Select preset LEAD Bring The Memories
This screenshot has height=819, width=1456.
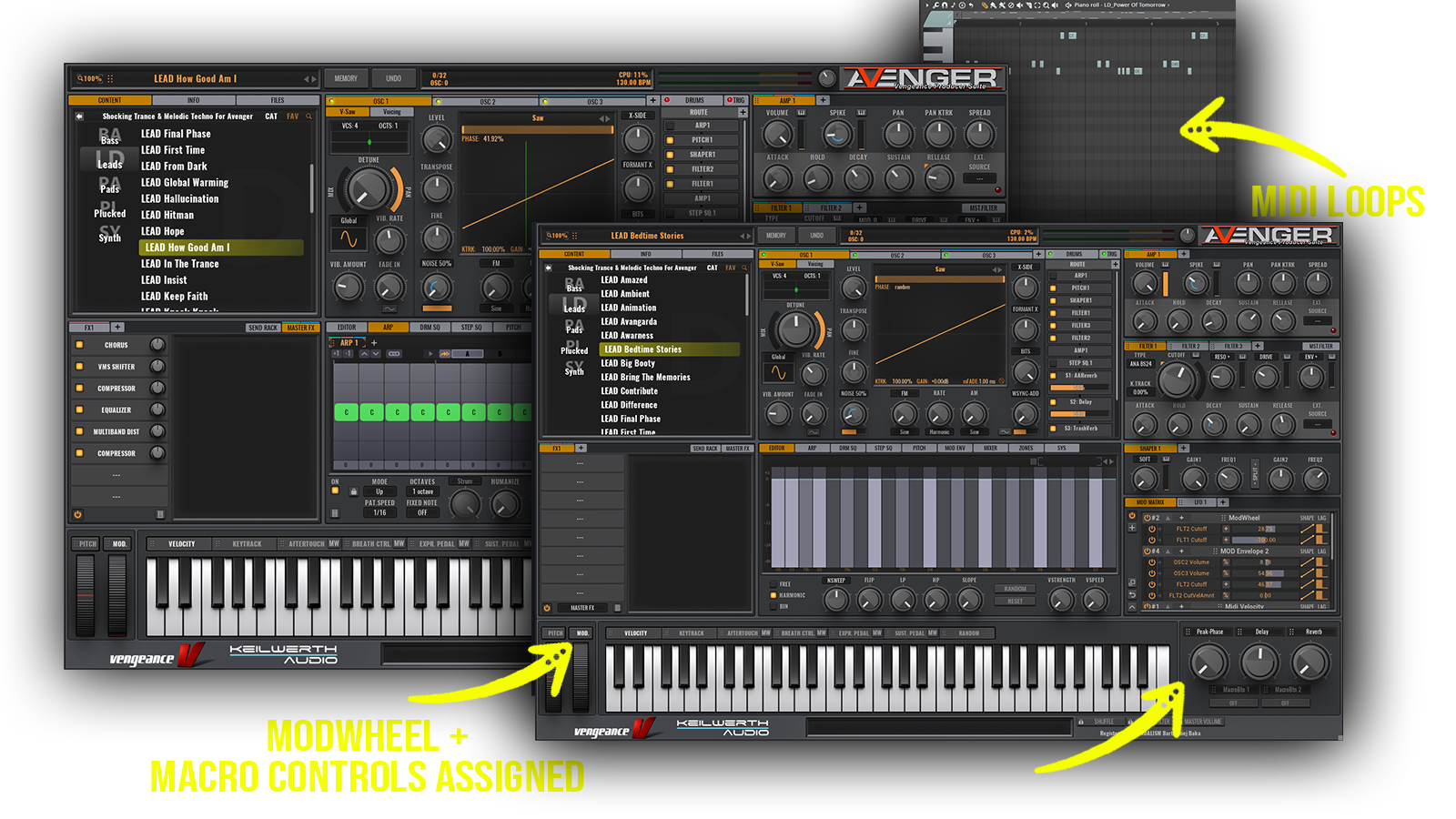(x=645, y=377)
